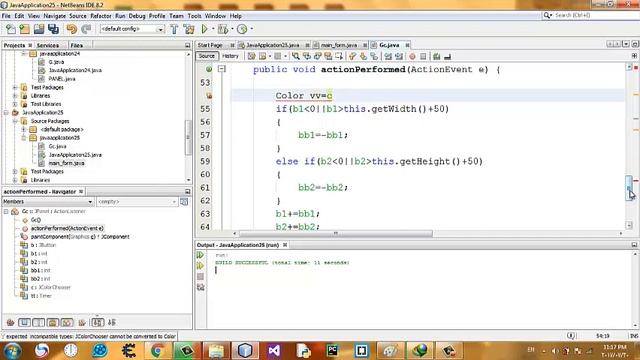Click the Search input field
The image size is (640, 360).
pos(595,15)
